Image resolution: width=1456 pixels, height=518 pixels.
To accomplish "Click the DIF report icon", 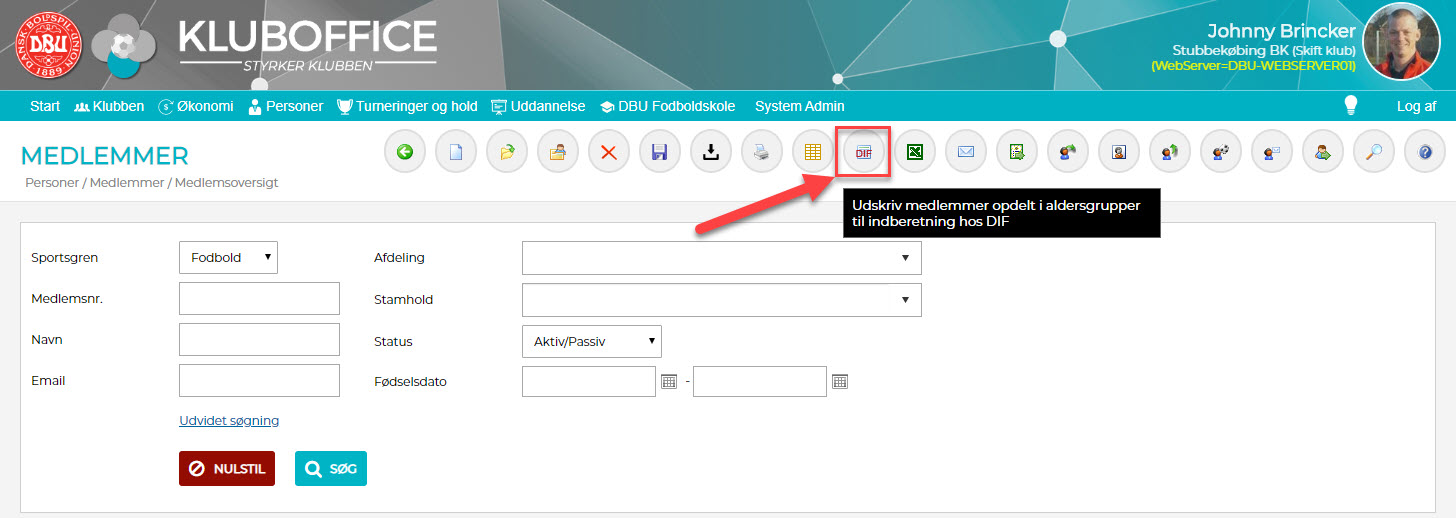I will click(x=864, y=153).
